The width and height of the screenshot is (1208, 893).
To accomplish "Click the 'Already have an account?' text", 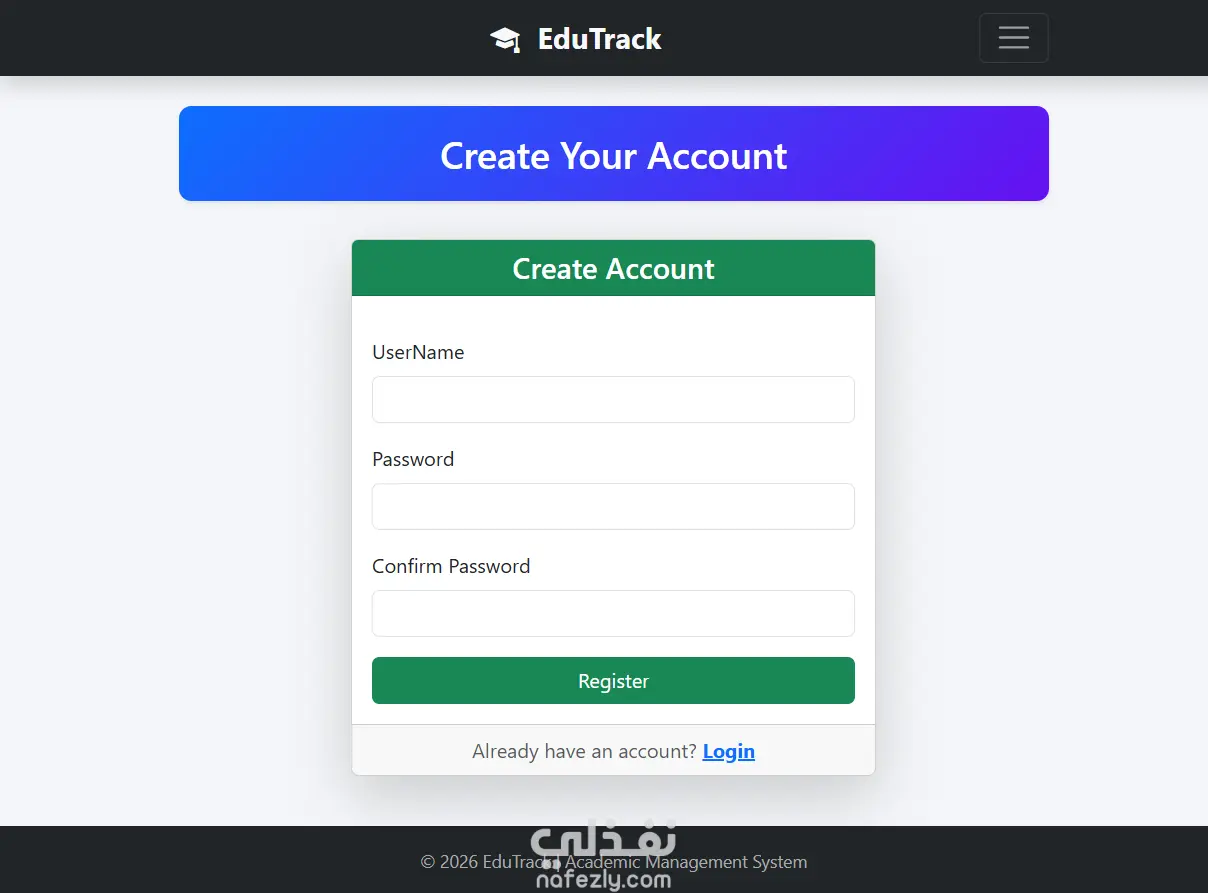I will pos(584,751).
